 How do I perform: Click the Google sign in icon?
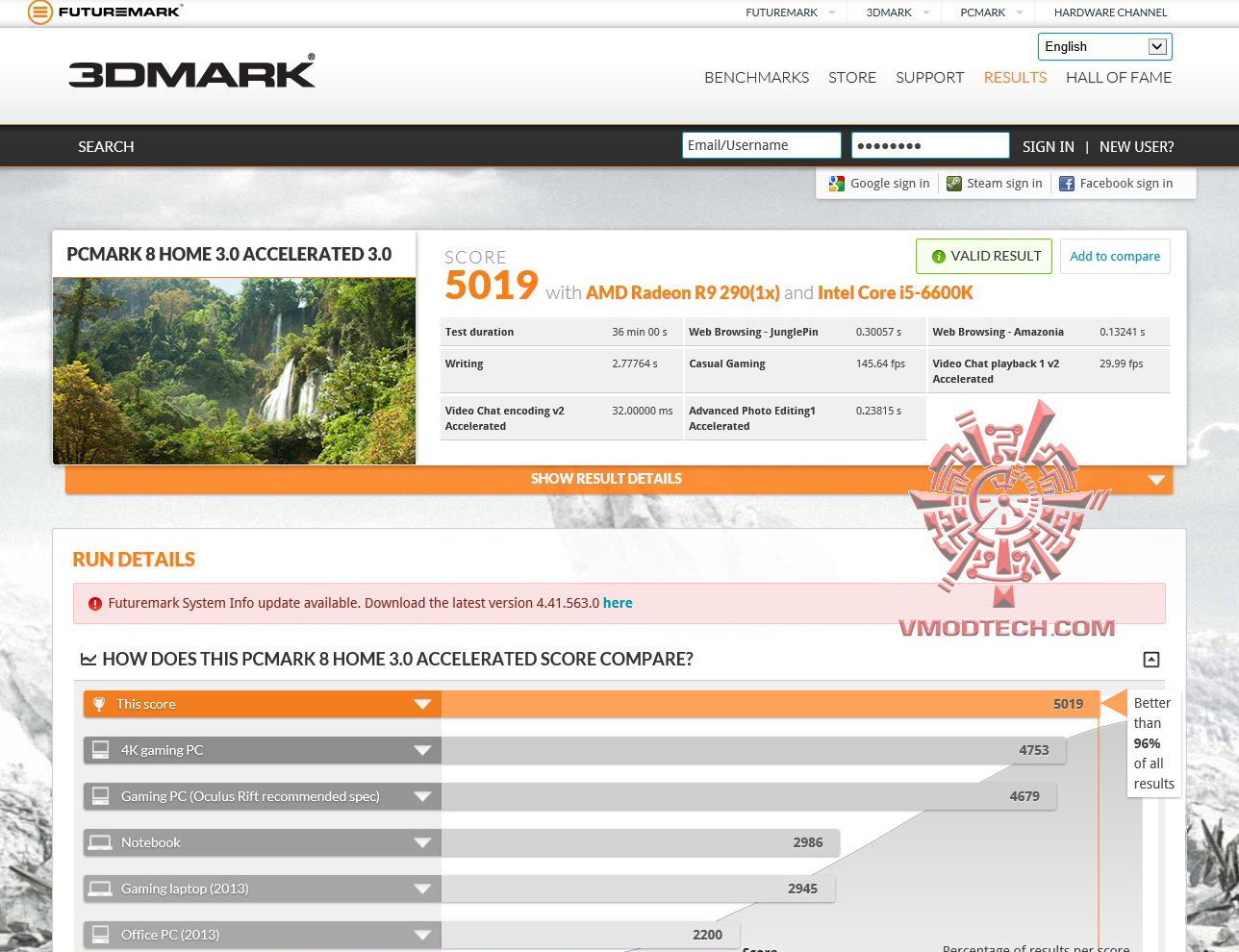click(837, 184)
